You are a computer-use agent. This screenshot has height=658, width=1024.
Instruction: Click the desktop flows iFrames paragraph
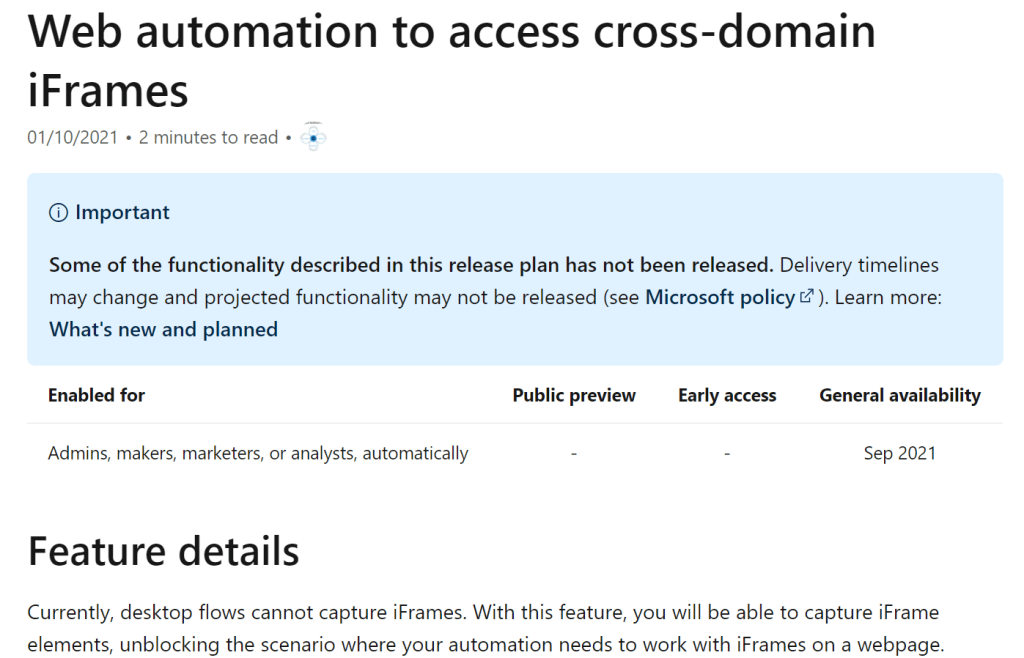point(485,628)
